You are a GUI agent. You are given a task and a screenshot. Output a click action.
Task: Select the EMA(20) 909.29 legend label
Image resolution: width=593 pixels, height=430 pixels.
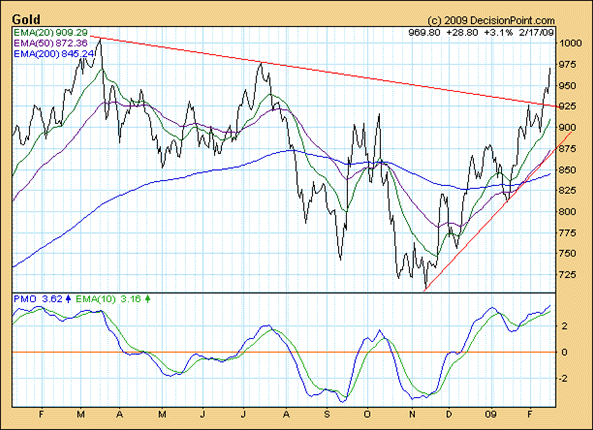(x=51, y=33)
